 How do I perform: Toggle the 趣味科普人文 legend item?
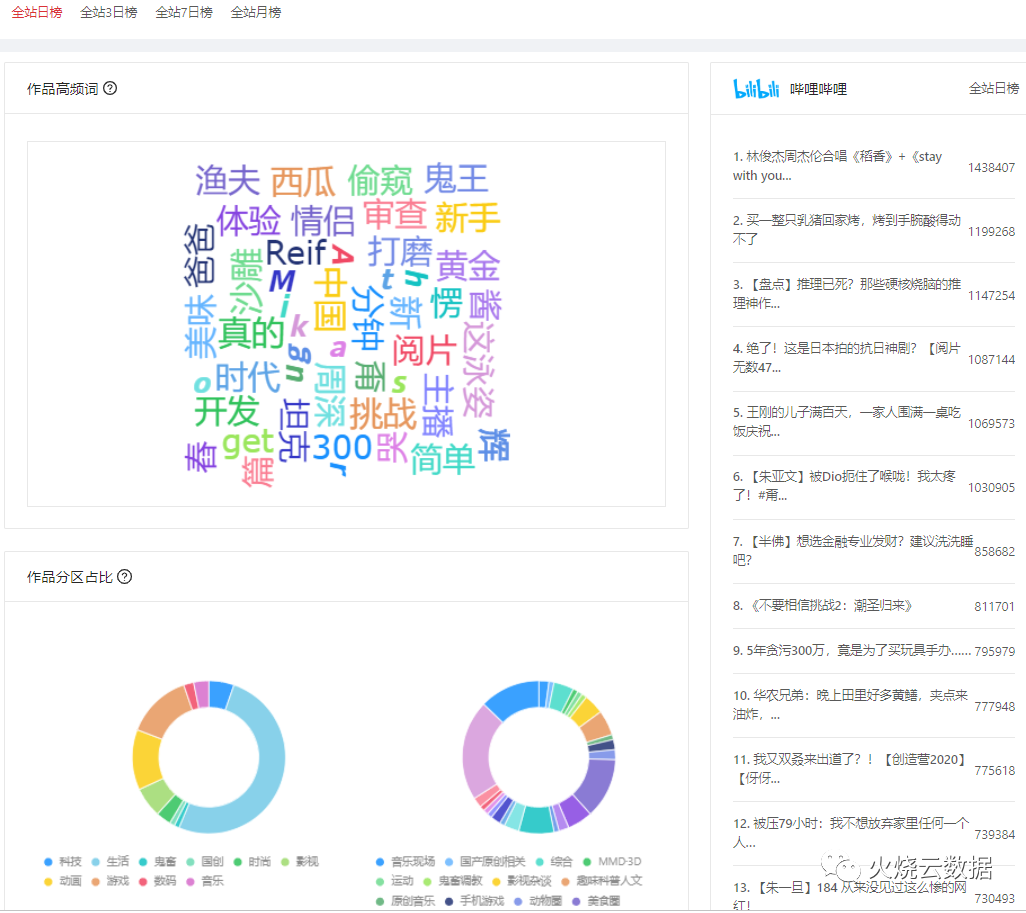click(601, 881)
